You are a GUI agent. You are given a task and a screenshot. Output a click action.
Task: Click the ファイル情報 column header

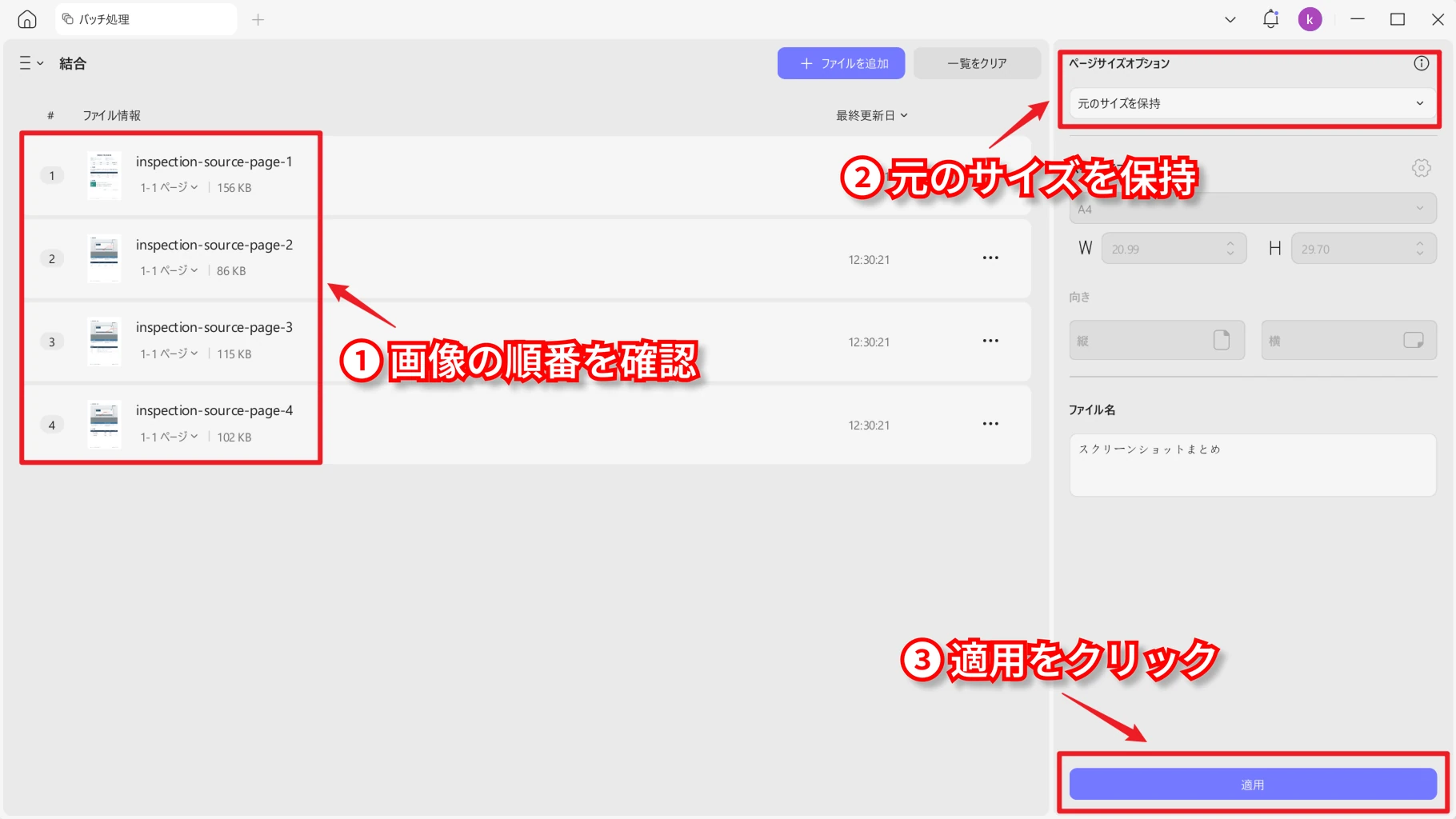[112, 115]
